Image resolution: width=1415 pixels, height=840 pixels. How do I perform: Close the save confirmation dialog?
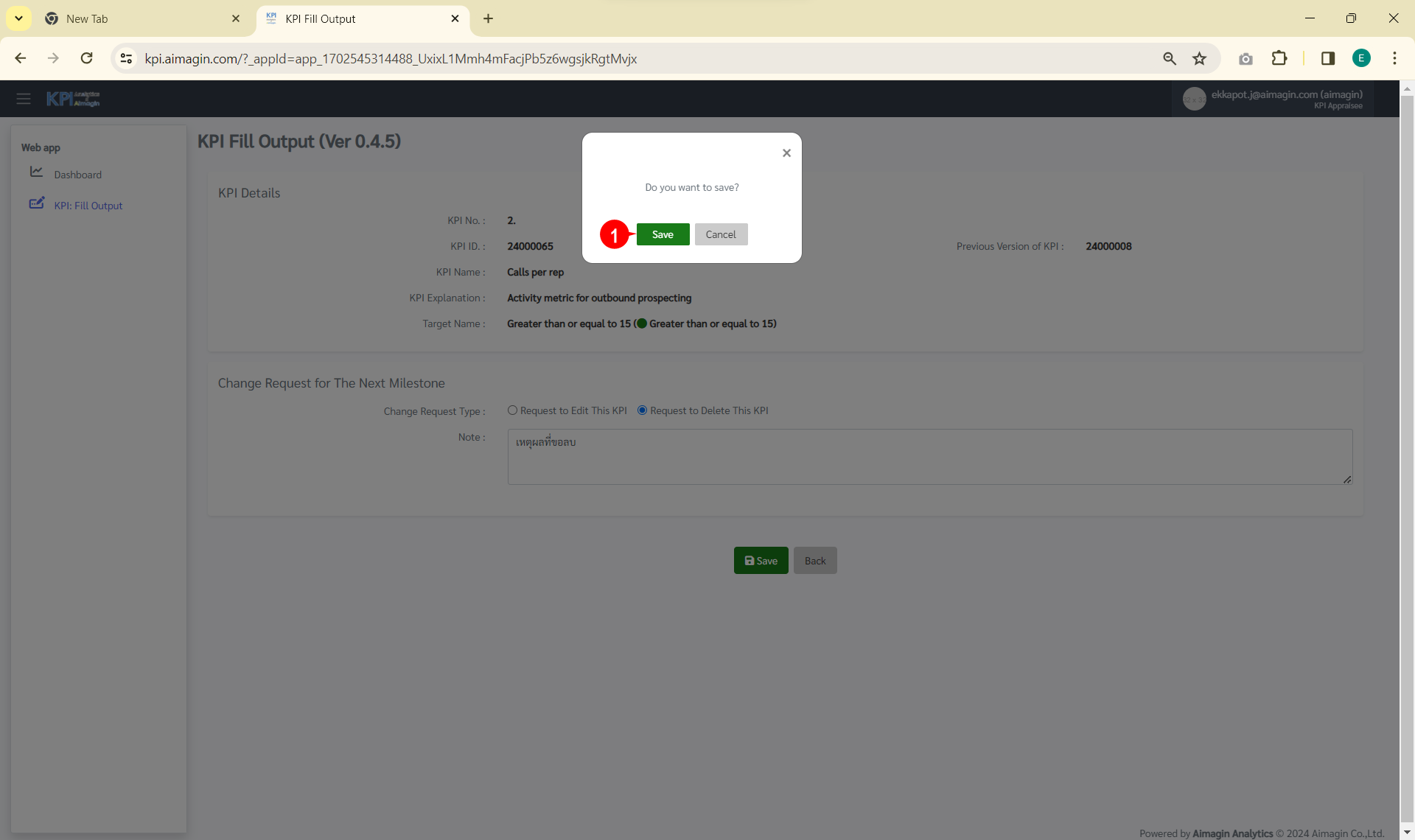click(786, 153)
